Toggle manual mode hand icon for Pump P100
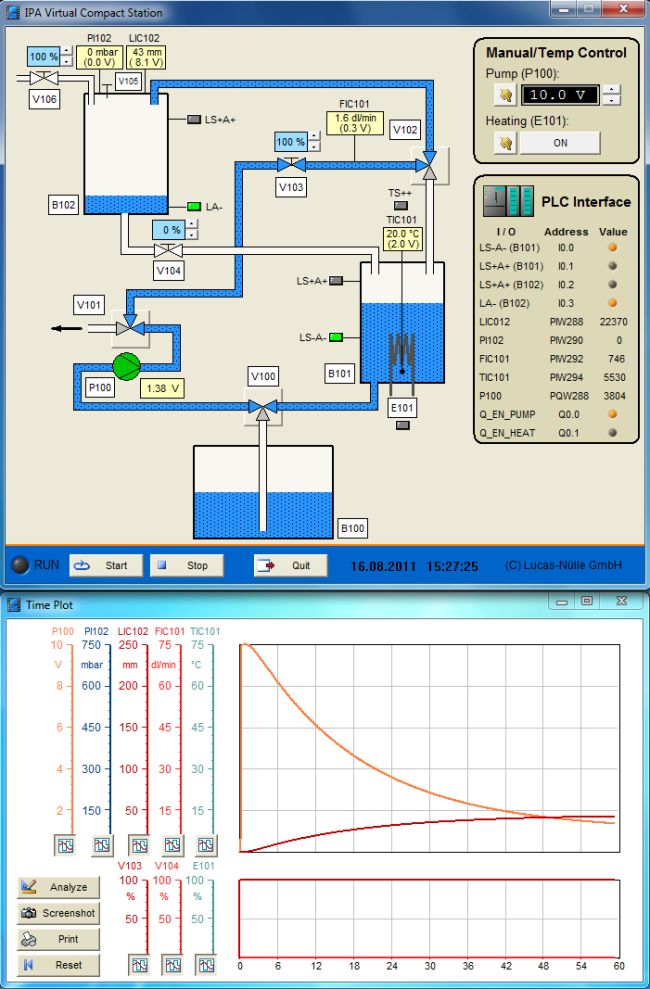Image resolution: width=650 pixels, height=989 pixels. click(505, 95)
